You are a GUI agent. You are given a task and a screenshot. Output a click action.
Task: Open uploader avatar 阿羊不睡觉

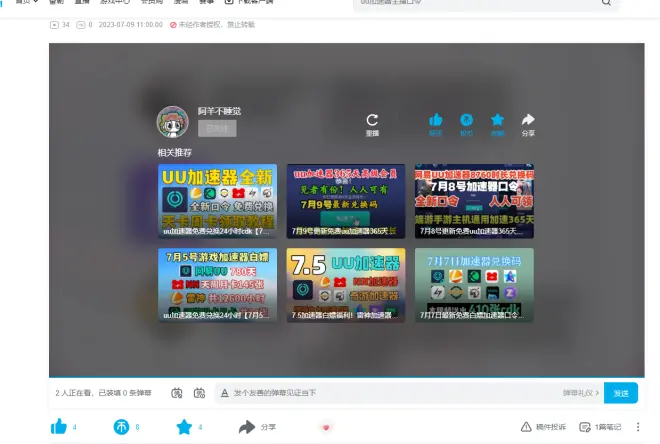[173, 122]
